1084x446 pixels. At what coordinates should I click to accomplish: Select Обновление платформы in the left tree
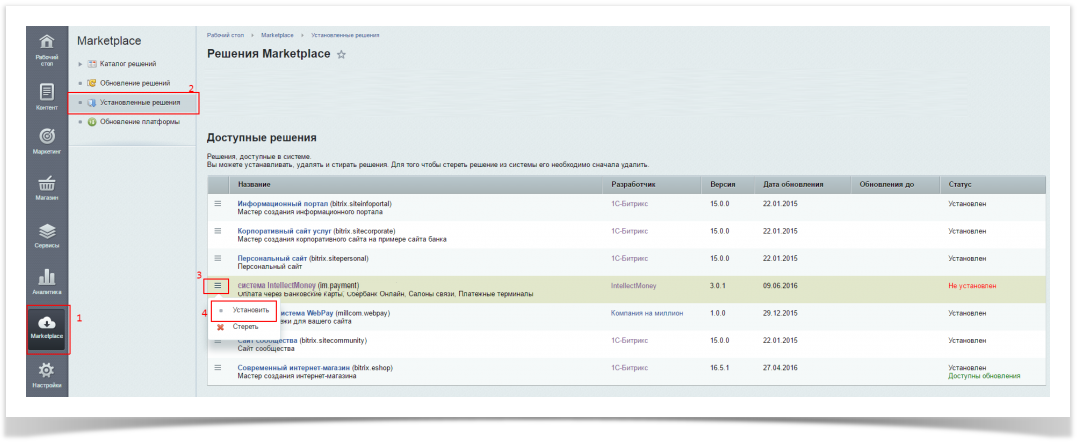[140, 122]
